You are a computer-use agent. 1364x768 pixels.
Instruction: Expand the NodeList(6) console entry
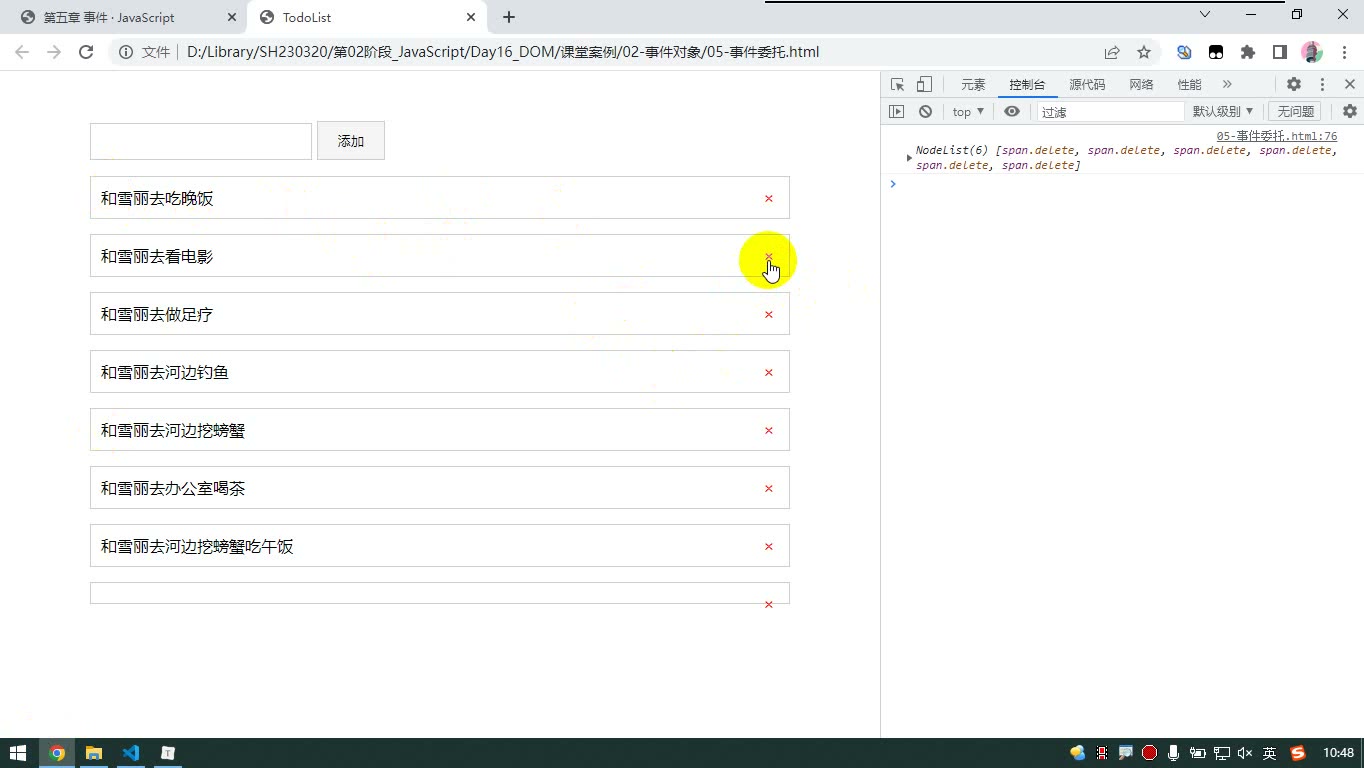coord(909,158)
